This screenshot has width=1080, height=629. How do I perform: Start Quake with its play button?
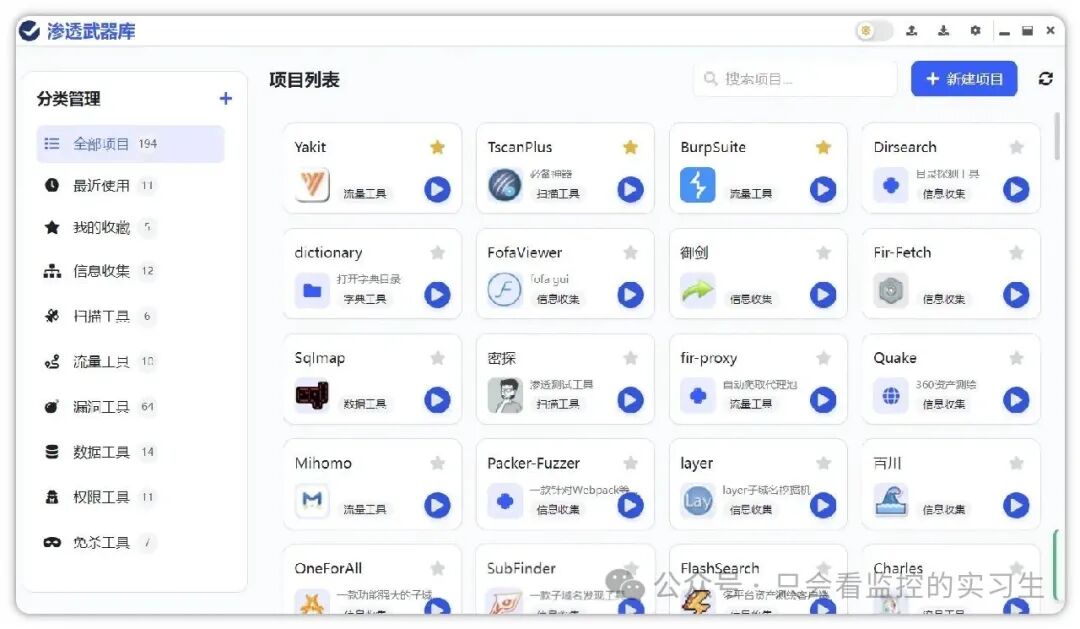(x=1015, y=400)
